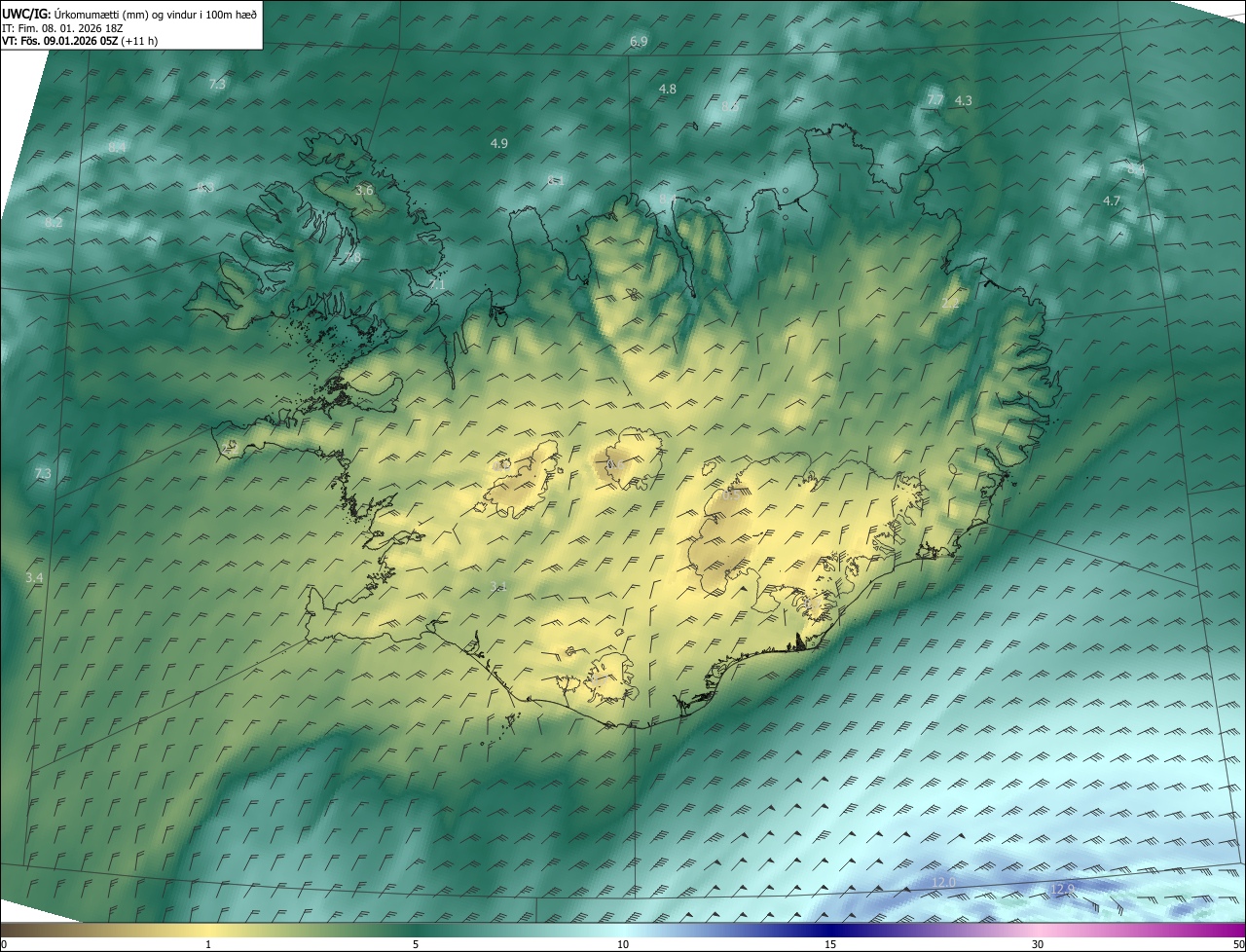Viewport: 1246px width, 952px height.
Task: Select the 4.7 precipitation value label
Action: pos(1112,201)
